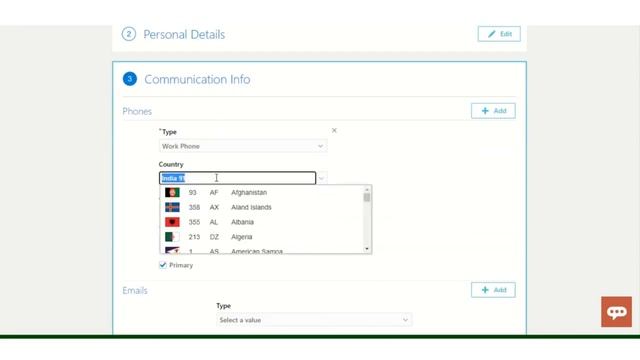The width and height of the screenshot is (640, 360).
Task: Click the Afghanistan flag icon
Action: coord(172,192)
